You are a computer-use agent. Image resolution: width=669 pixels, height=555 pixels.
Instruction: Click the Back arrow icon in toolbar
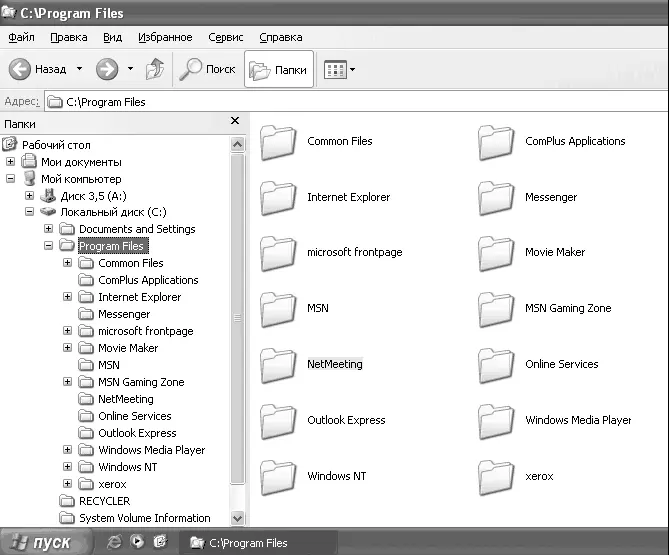pyautogui.click(x=21, y=69)
